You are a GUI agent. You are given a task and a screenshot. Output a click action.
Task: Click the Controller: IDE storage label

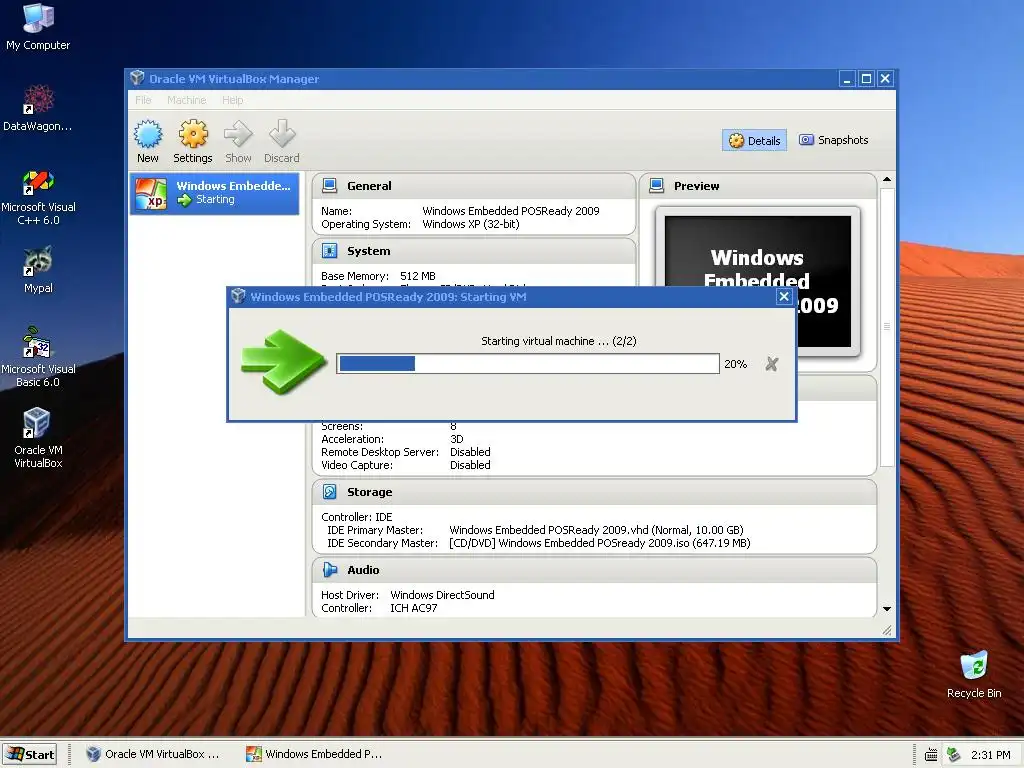[x=357, y=517]
